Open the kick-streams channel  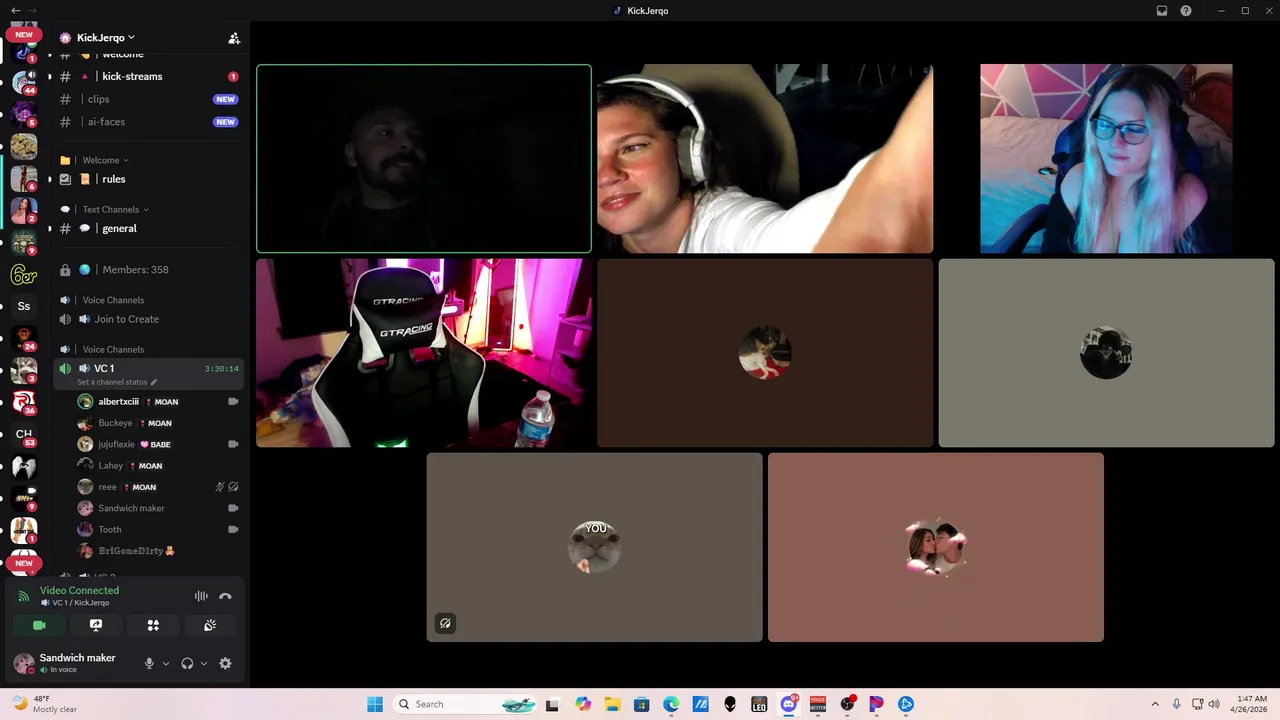tap(148, 76)
